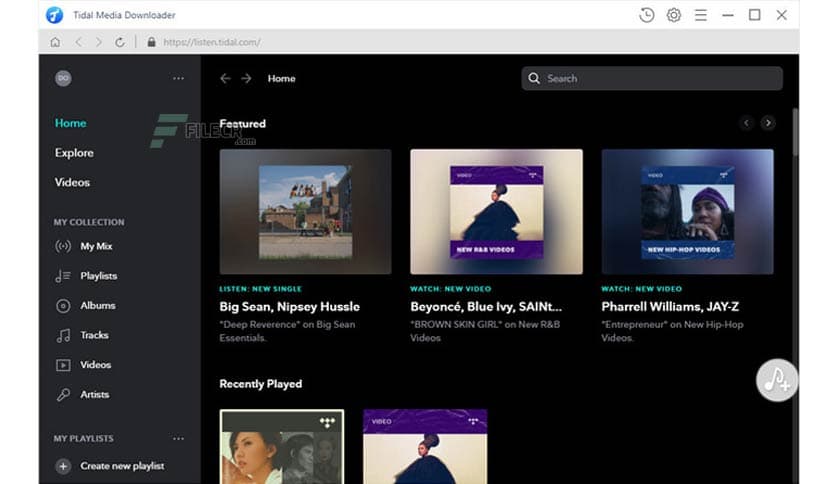
Task: Select Home in the sidebar
Action: click(70, 123)
